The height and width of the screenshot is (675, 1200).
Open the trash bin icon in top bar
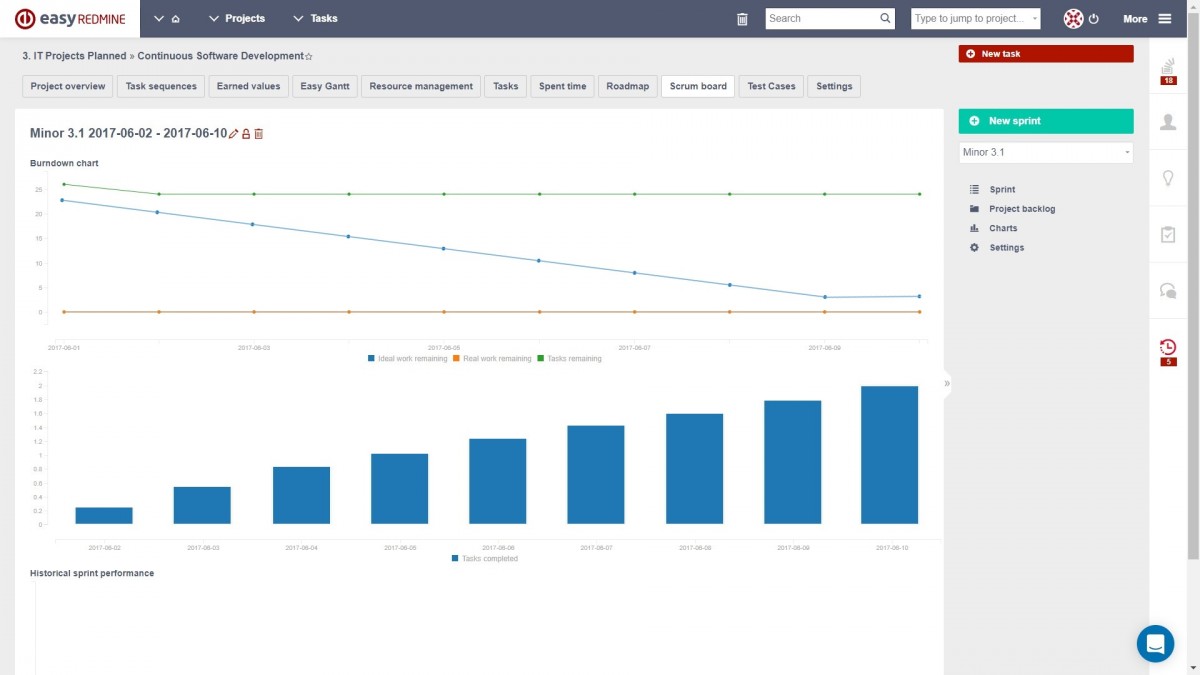click(x=742, y=19)
